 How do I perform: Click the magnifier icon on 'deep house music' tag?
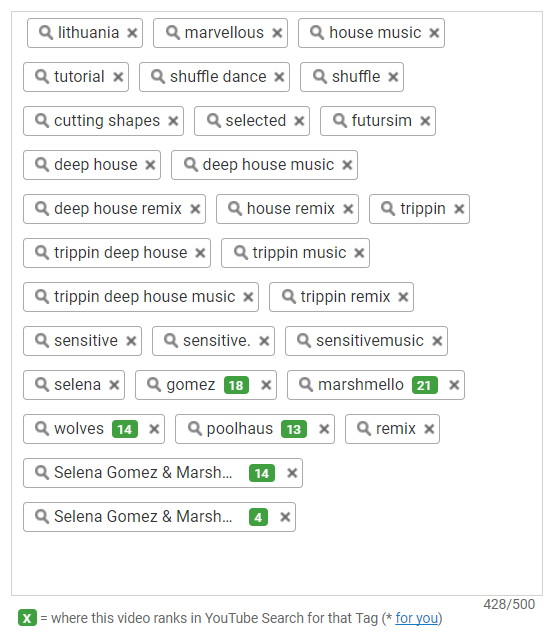pos(191,164)
